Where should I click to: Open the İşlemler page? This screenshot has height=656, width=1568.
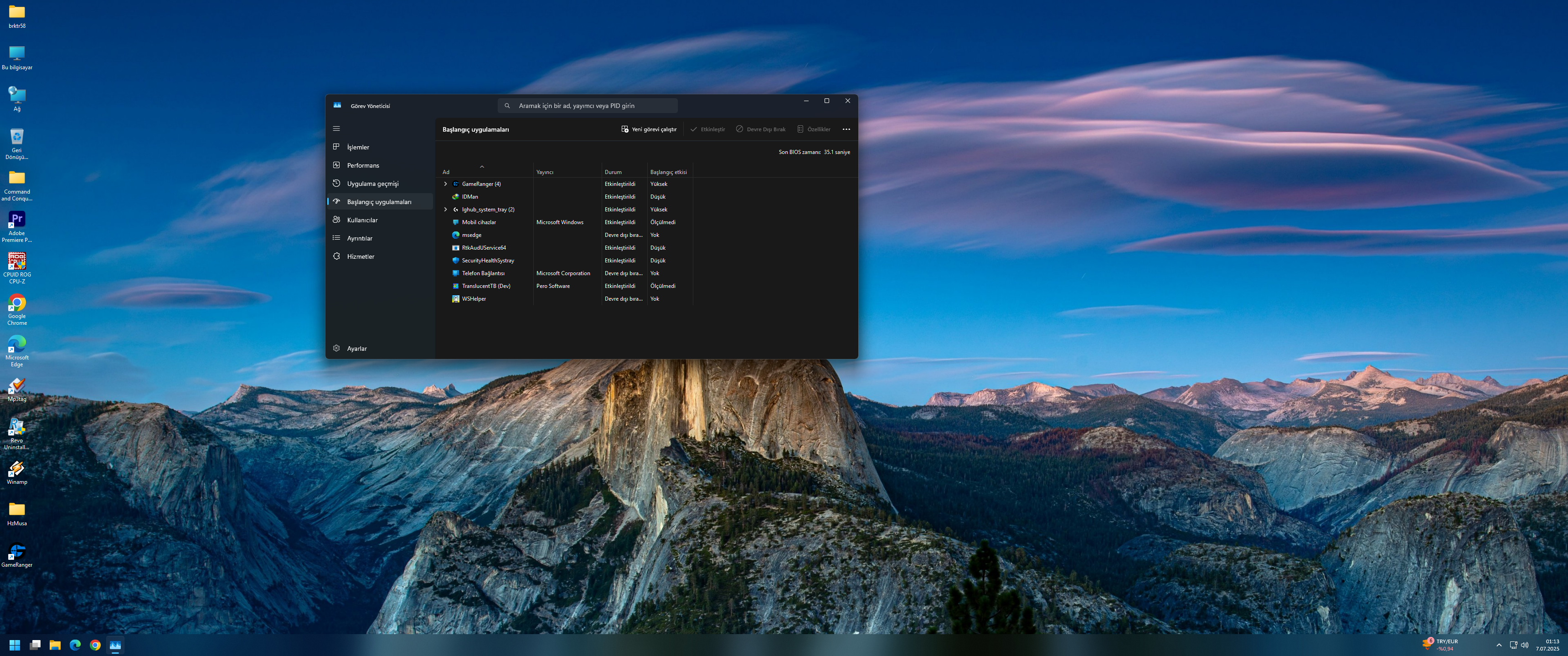tap(358, 147)
